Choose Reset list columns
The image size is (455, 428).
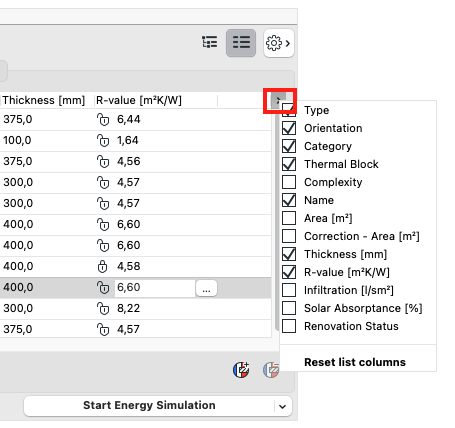(x=355, y=362)
